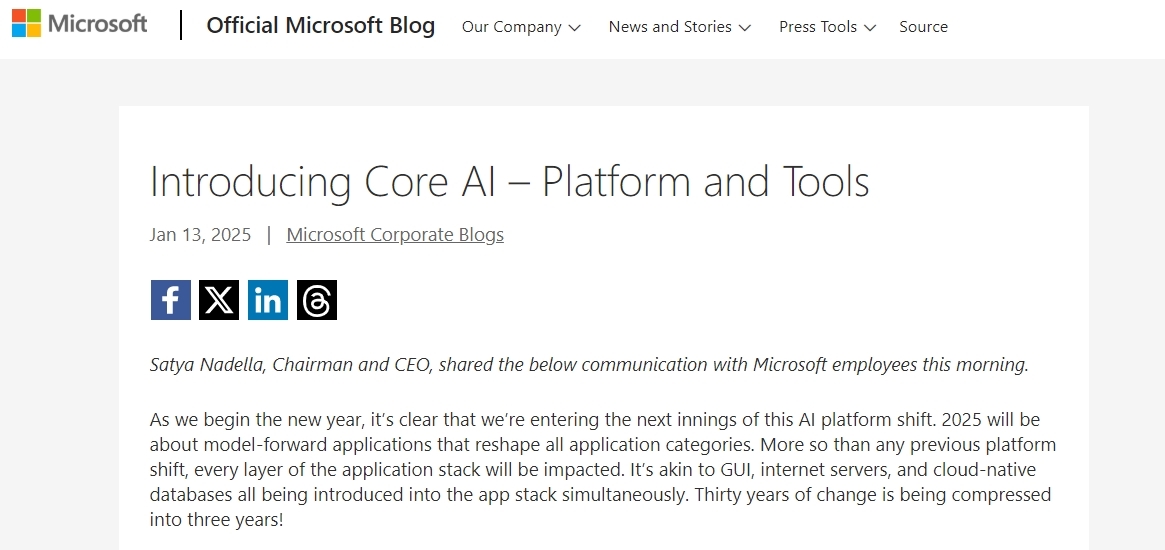Click the closing text 'into three years!'

(217, 520)
